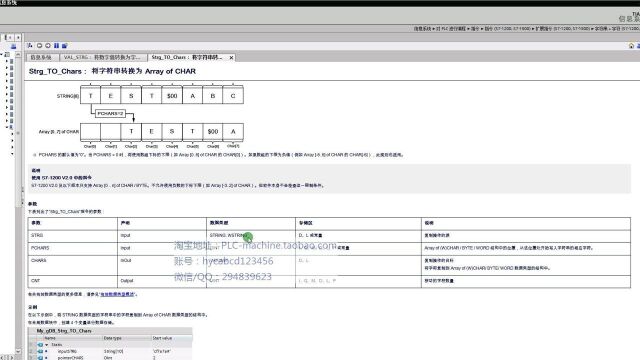The height and width of the screenshot is (360, 640).
Task: Collapse the root node of the navigation tree
Action: [x=2, y=54]
